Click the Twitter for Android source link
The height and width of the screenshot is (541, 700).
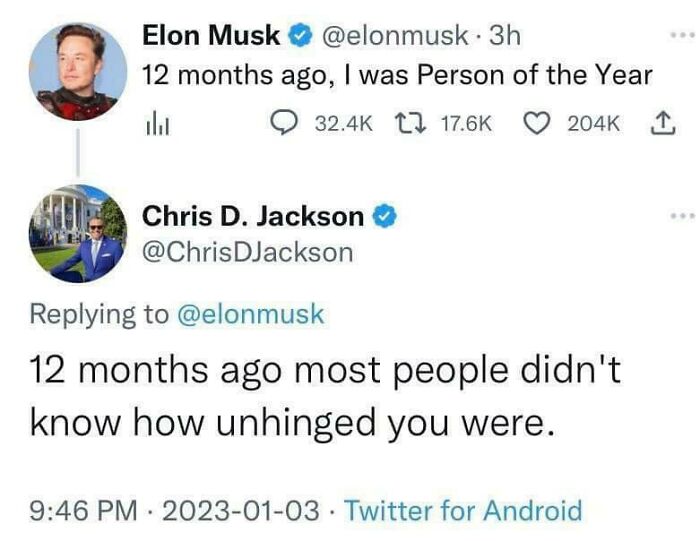pos(463,511)
